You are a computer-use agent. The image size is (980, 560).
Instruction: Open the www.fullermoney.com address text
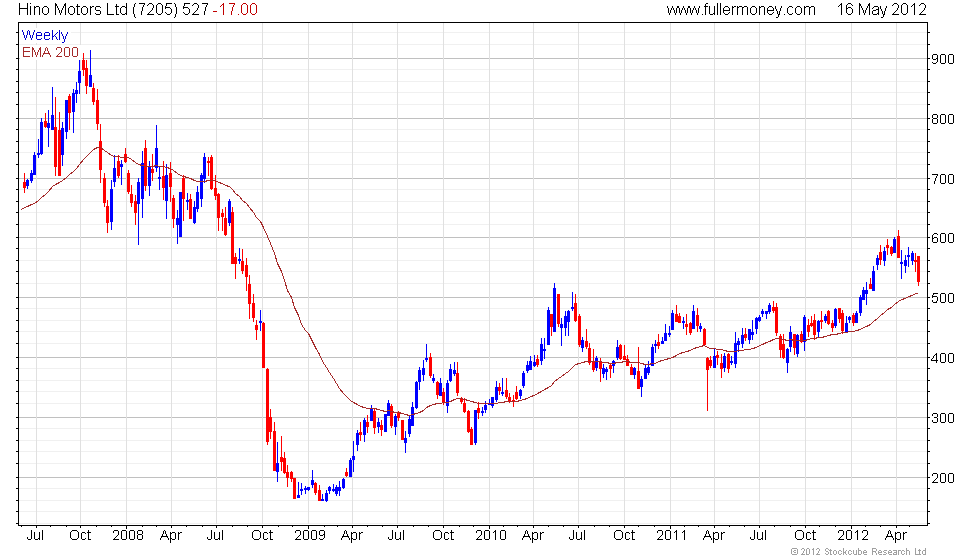tap(741, 9)
